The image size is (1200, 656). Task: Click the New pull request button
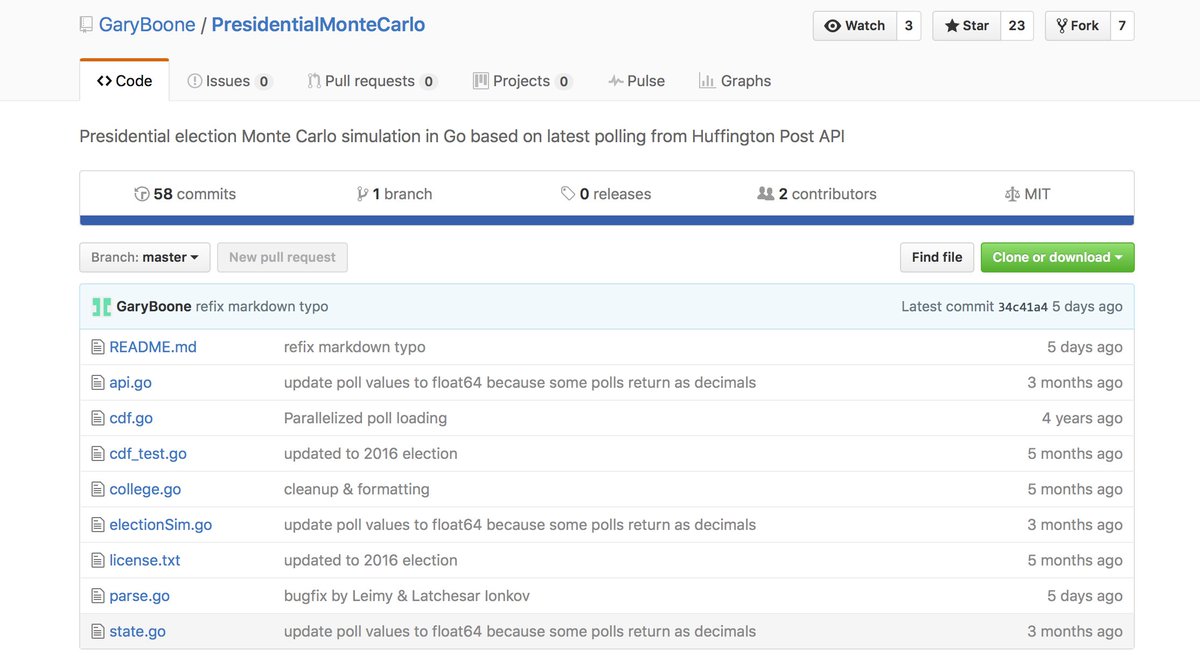click(x=282, y=257)
